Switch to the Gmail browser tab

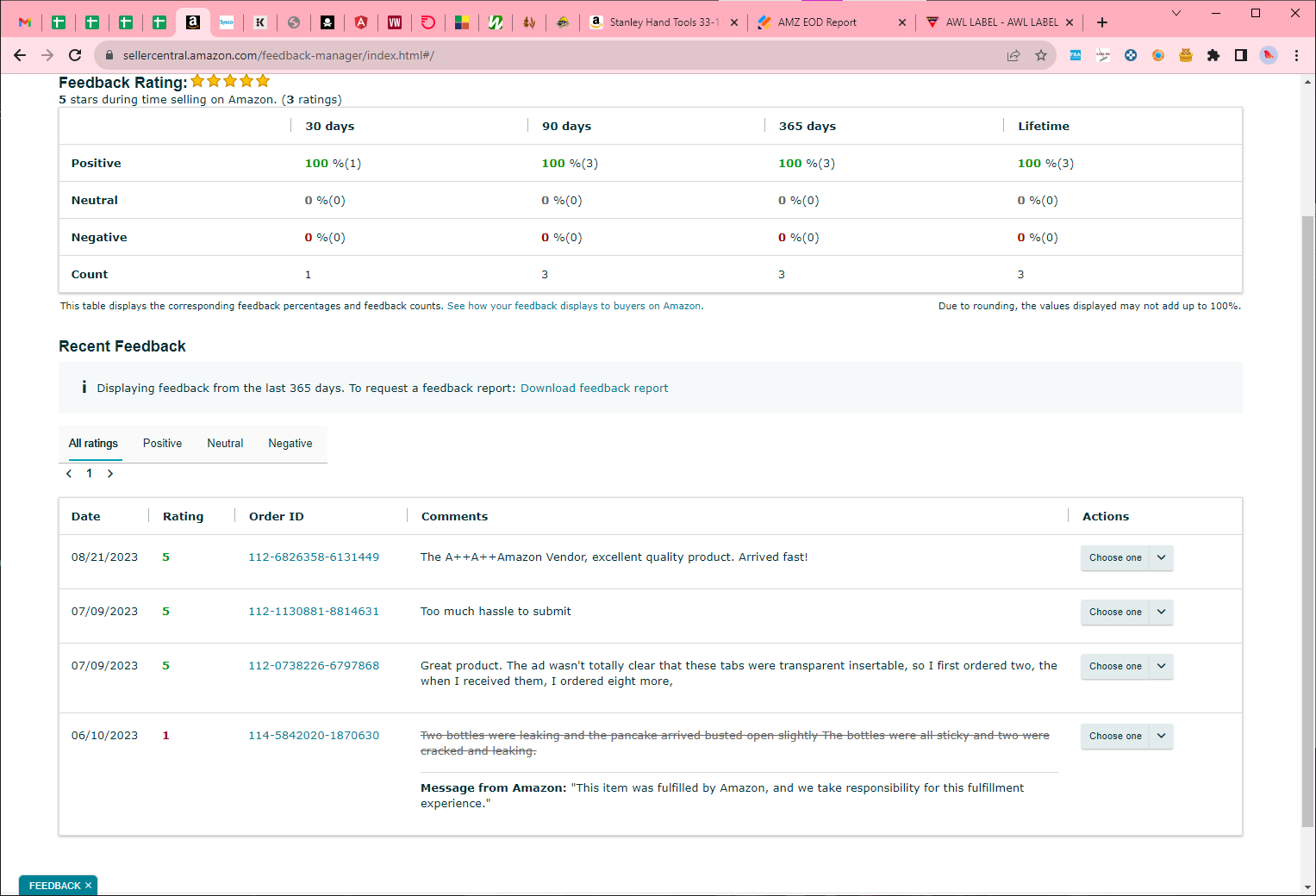[25, 22]
